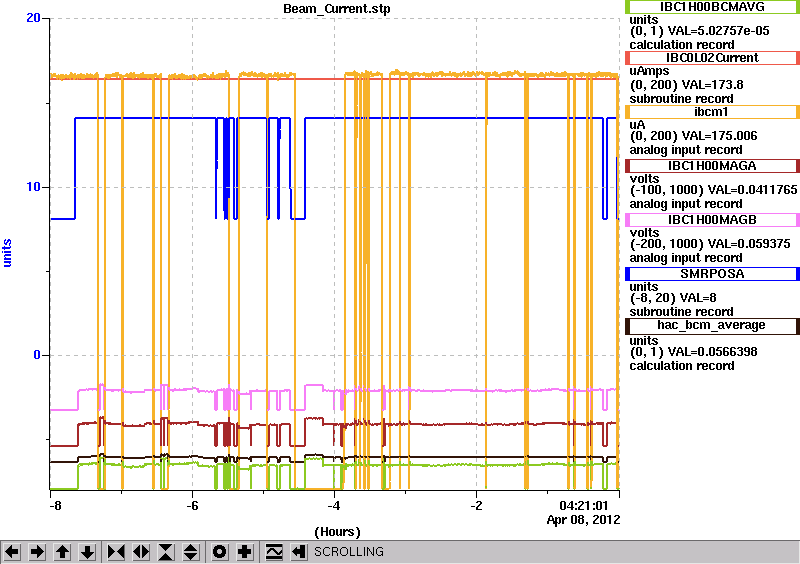The height and width of the screenshot is (564, 800).
Task: Select the hac_bcm_average legend entry
Action: click(712, 326)
